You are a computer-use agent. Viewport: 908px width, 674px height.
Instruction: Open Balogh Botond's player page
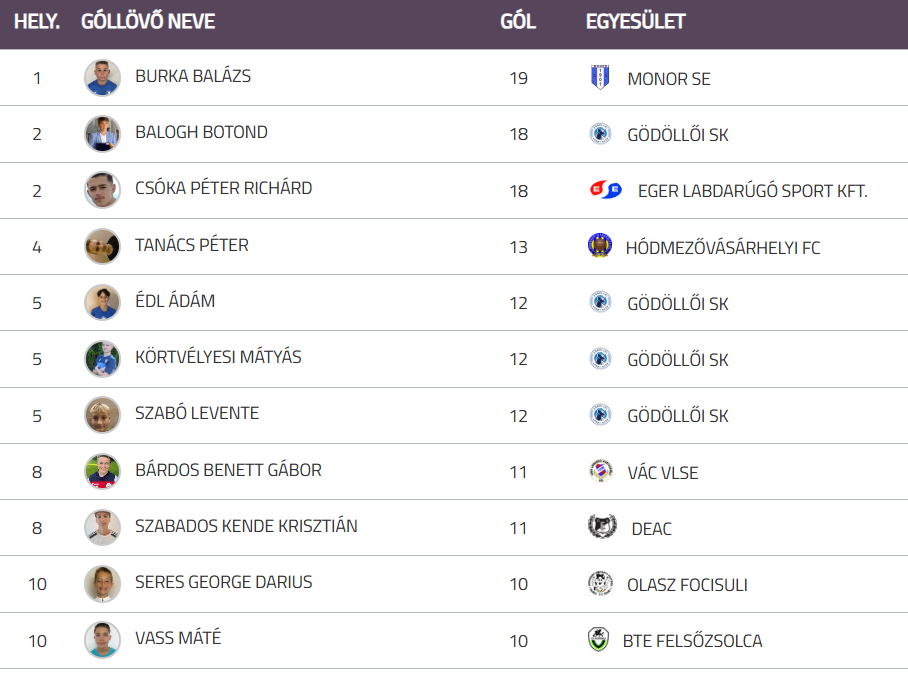pos(201,132)
